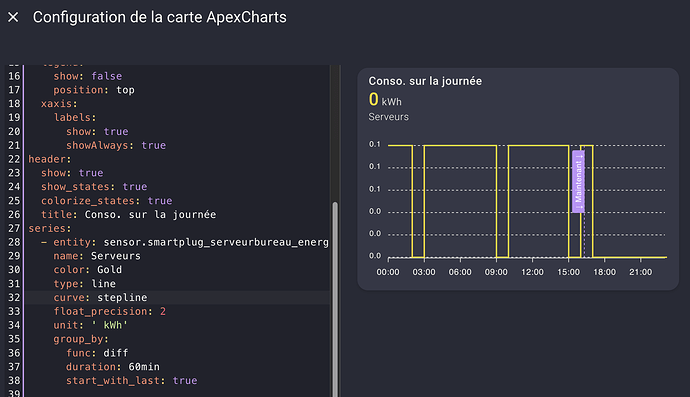Click the 'labels:' line in editor
Screen dimensions: 690x397
point(75,118)
